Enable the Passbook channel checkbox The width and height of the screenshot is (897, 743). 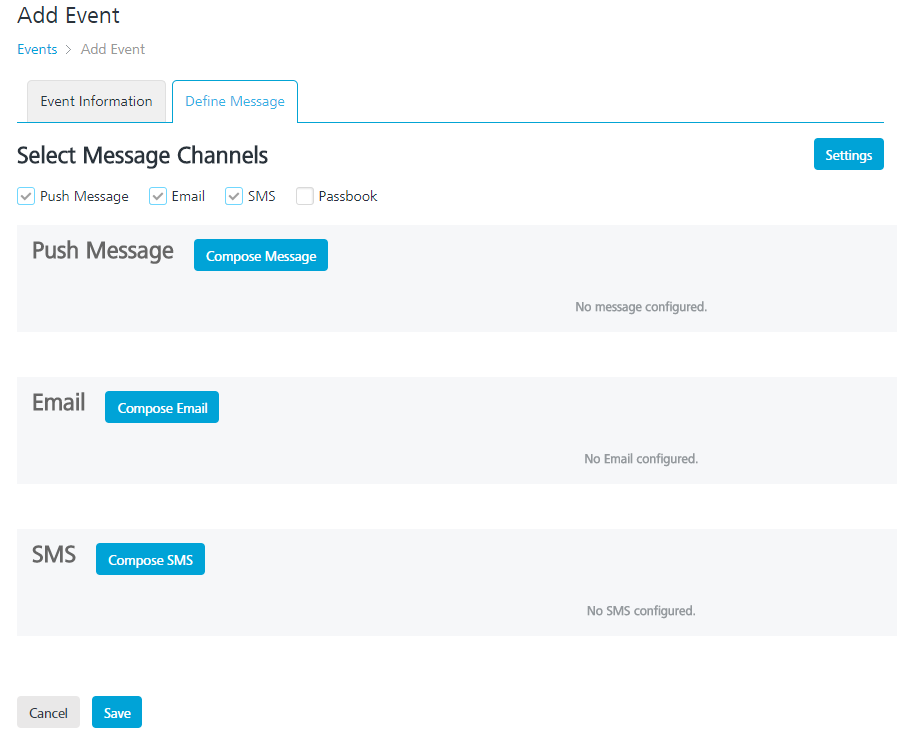coord(305,196)
